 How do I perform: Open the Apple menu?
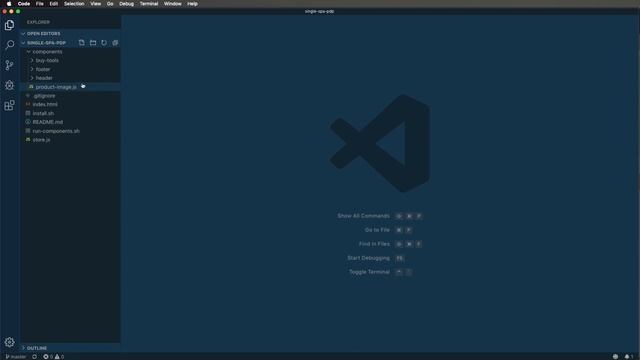pos(9,4)
